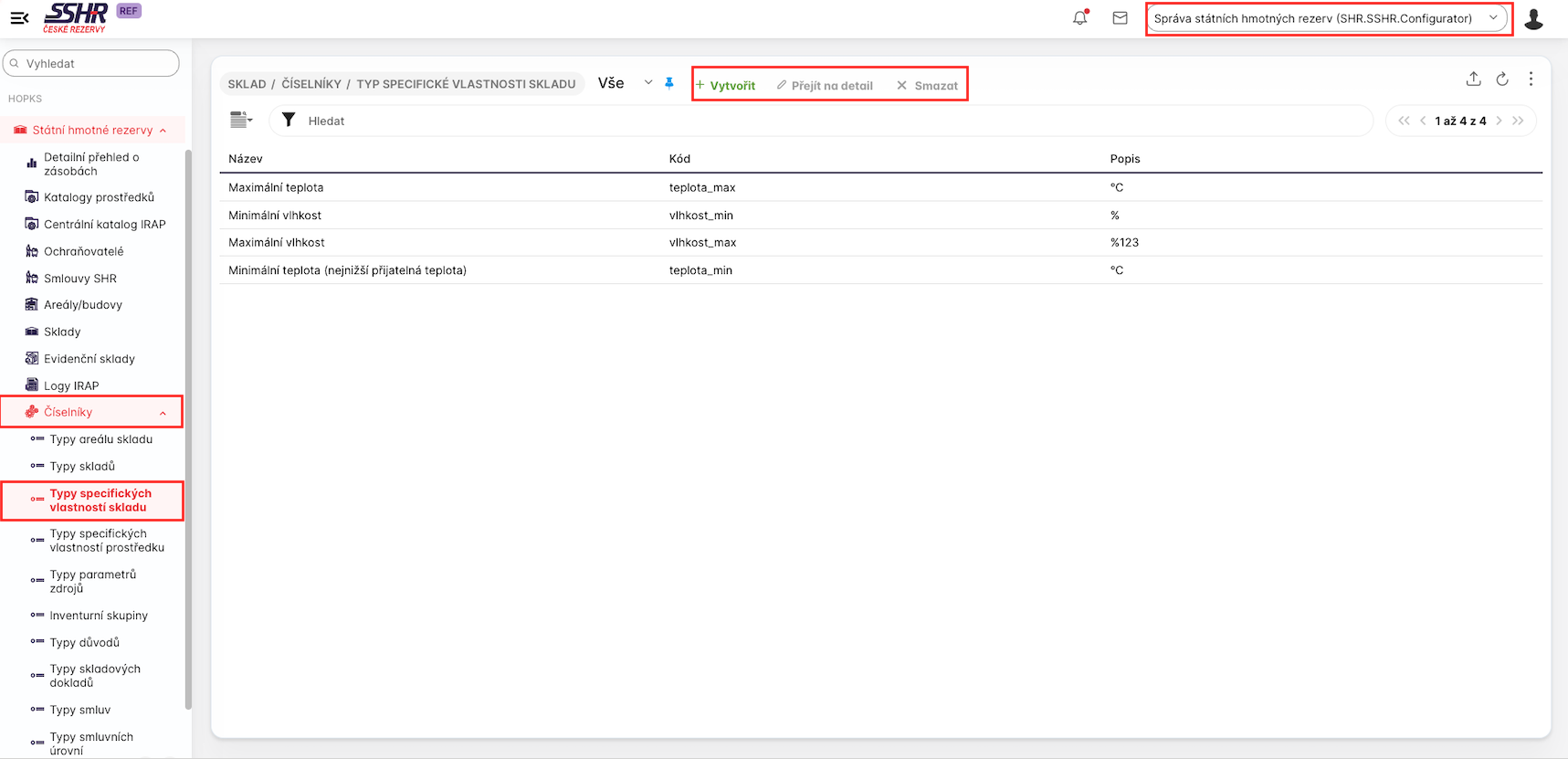Open the filter funnel icon
This screenshot has width=1568, height=759.
click(289, 121)
